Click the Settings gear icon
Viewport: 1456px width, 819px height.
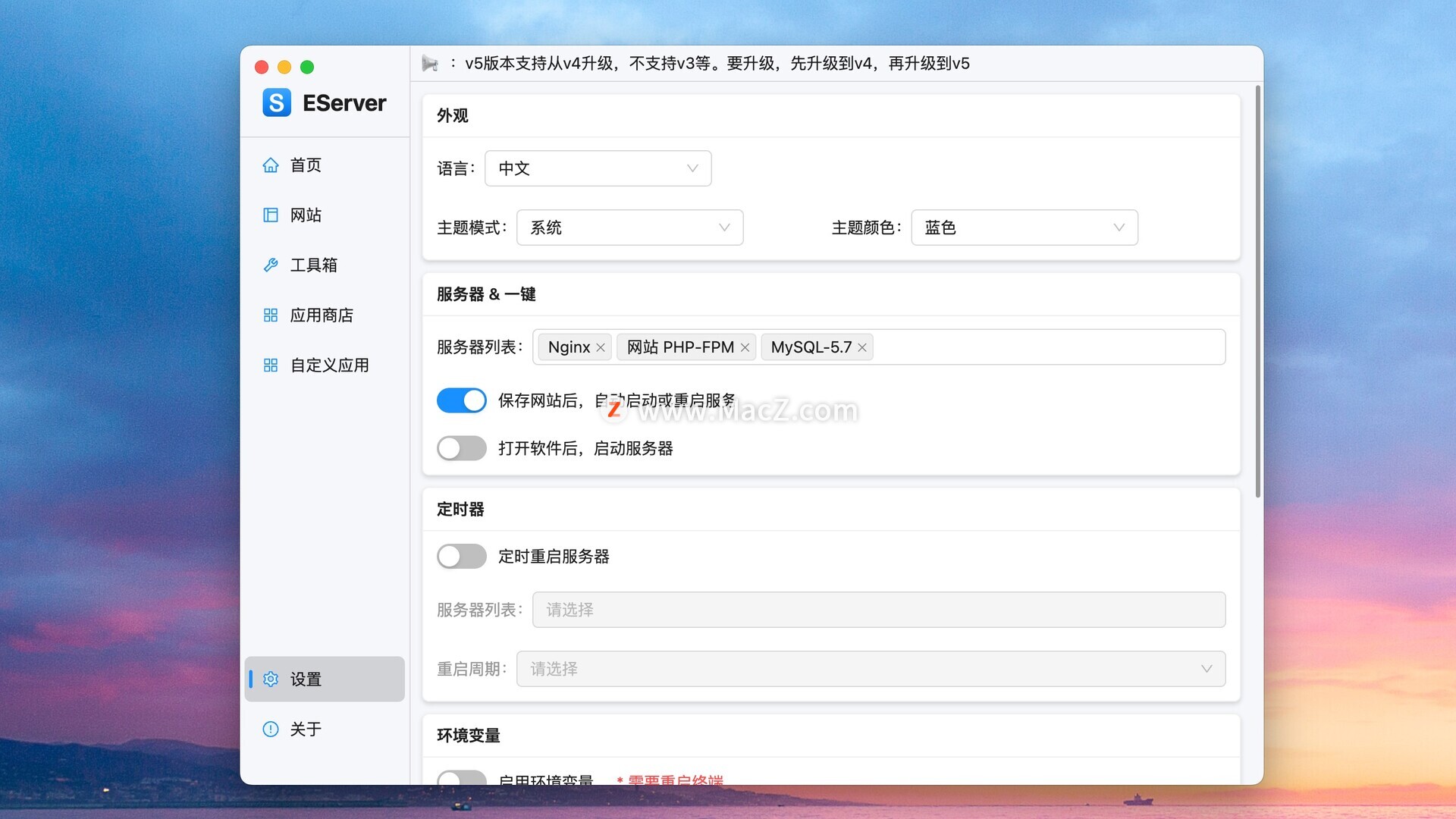pyautogui.click(x=271, y=679)
